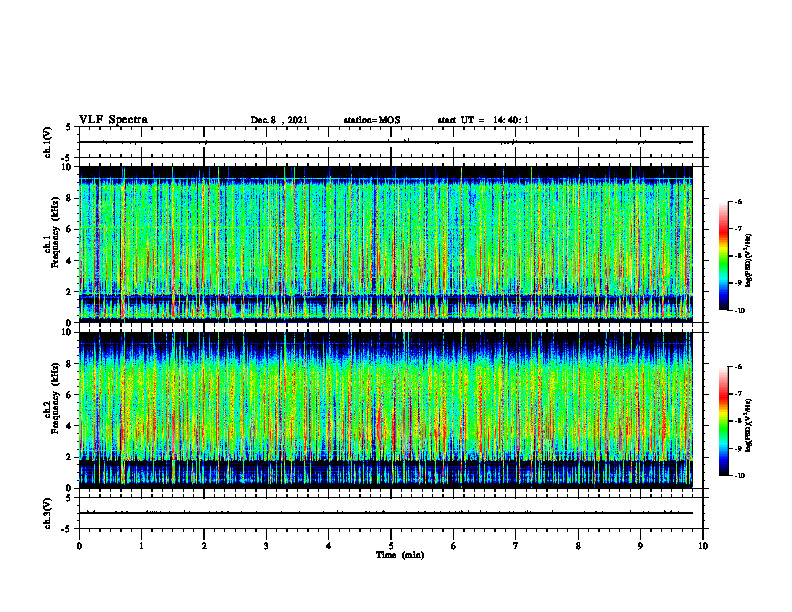Click inside the ch.2 spectrogram panel
Image resolution: width=792 pixels, height=612 pixels.
tap(386, 410)
